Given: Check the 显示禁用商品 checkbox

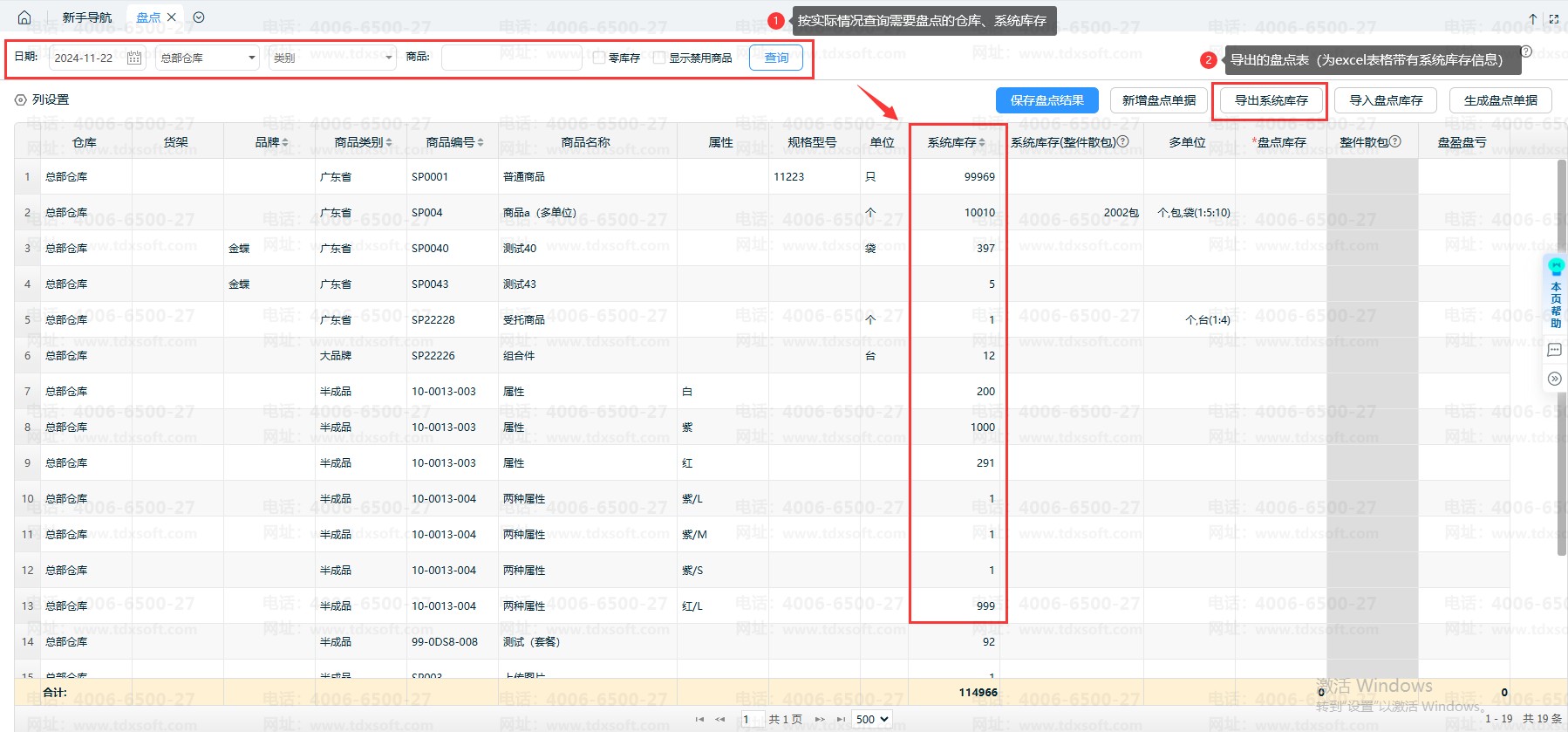Looking at the screenshot, I should (659, 58).
